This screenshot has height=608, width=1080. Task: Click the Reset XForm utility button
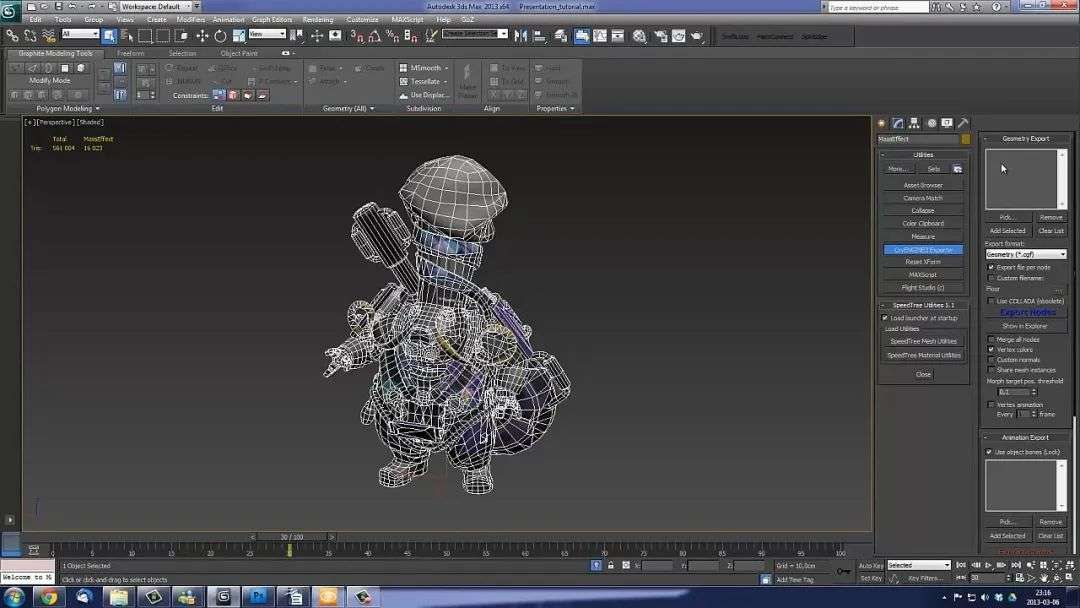pyautogui.click(x=923, y=262)
